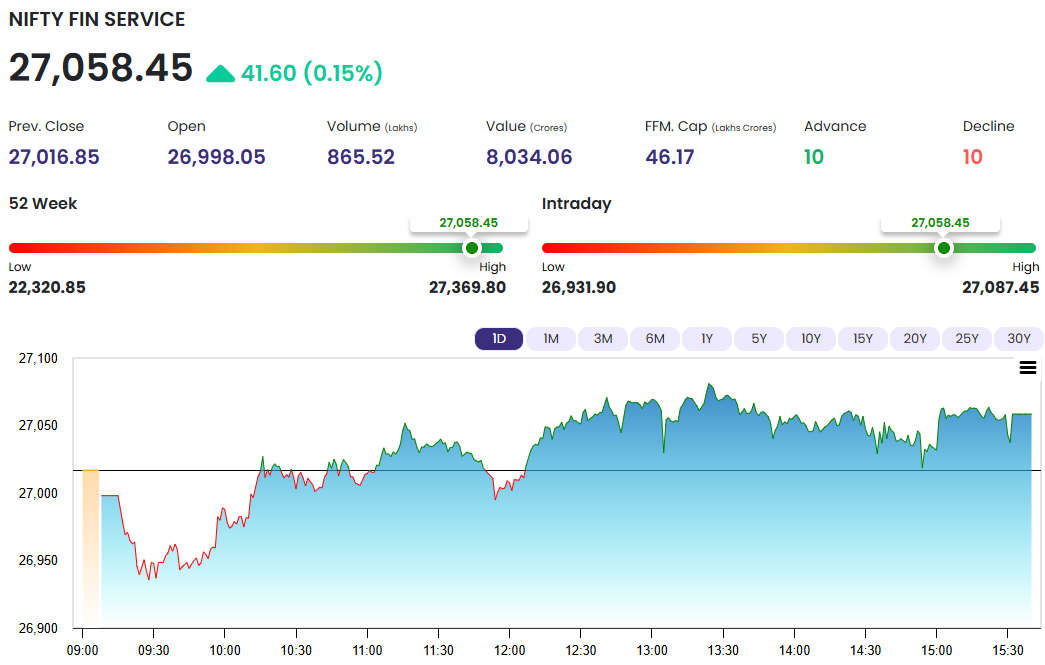This screenshot has width=1045, height=665.
Task: Show the 25Y chart range
Action: [x=967, y=338]
